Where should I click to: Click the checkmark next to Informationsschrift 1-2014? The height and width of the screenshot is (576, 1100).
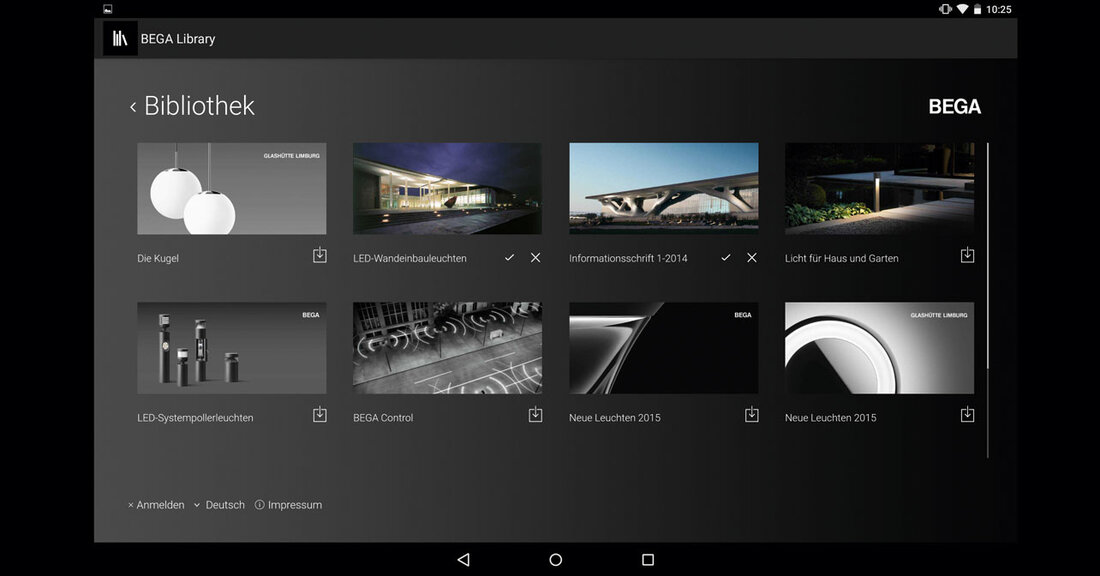(725, 257)
